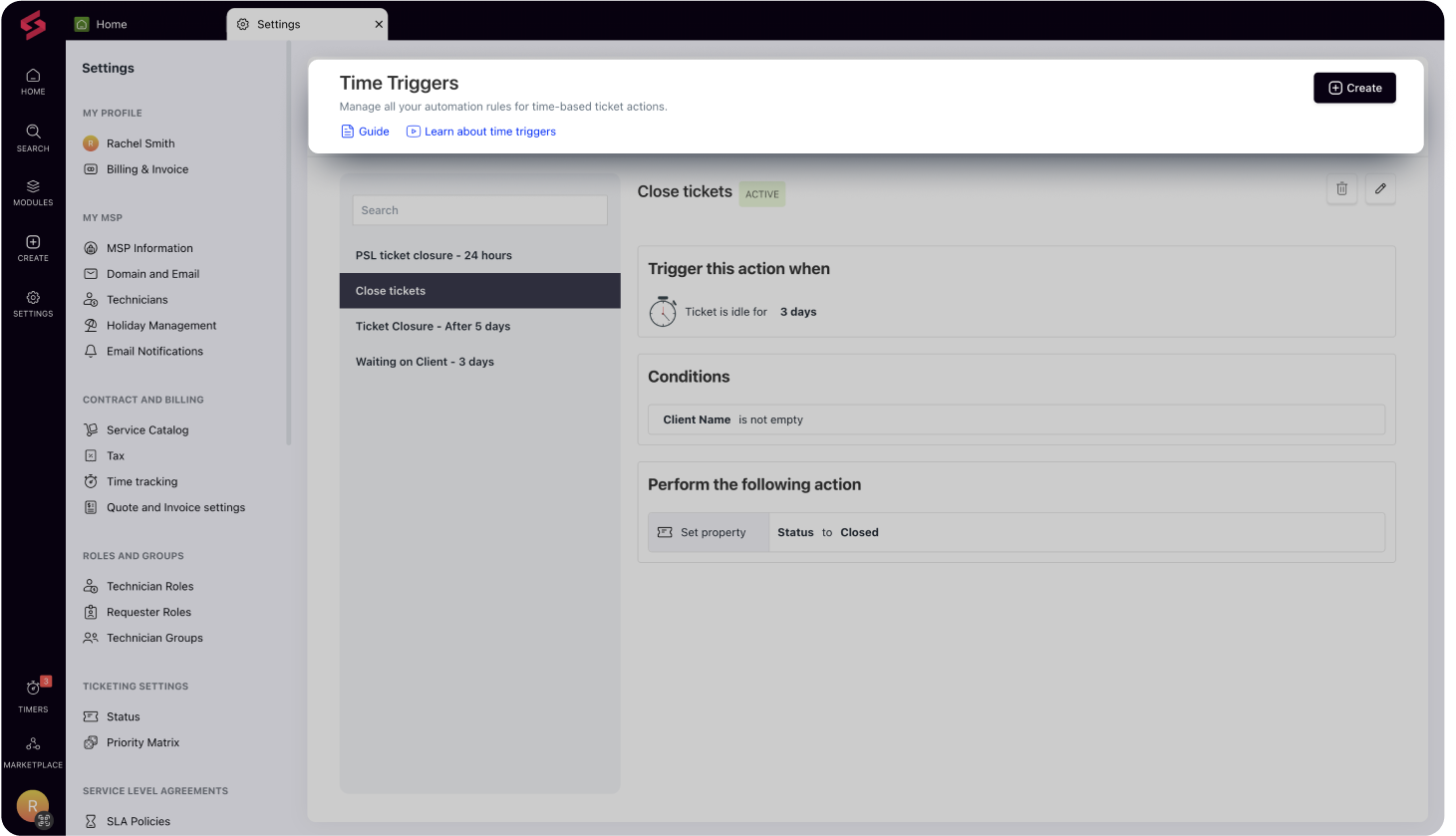Open the Timers panel from left rail
This screenshot has height=836, width=1456.
click(33, 694)
